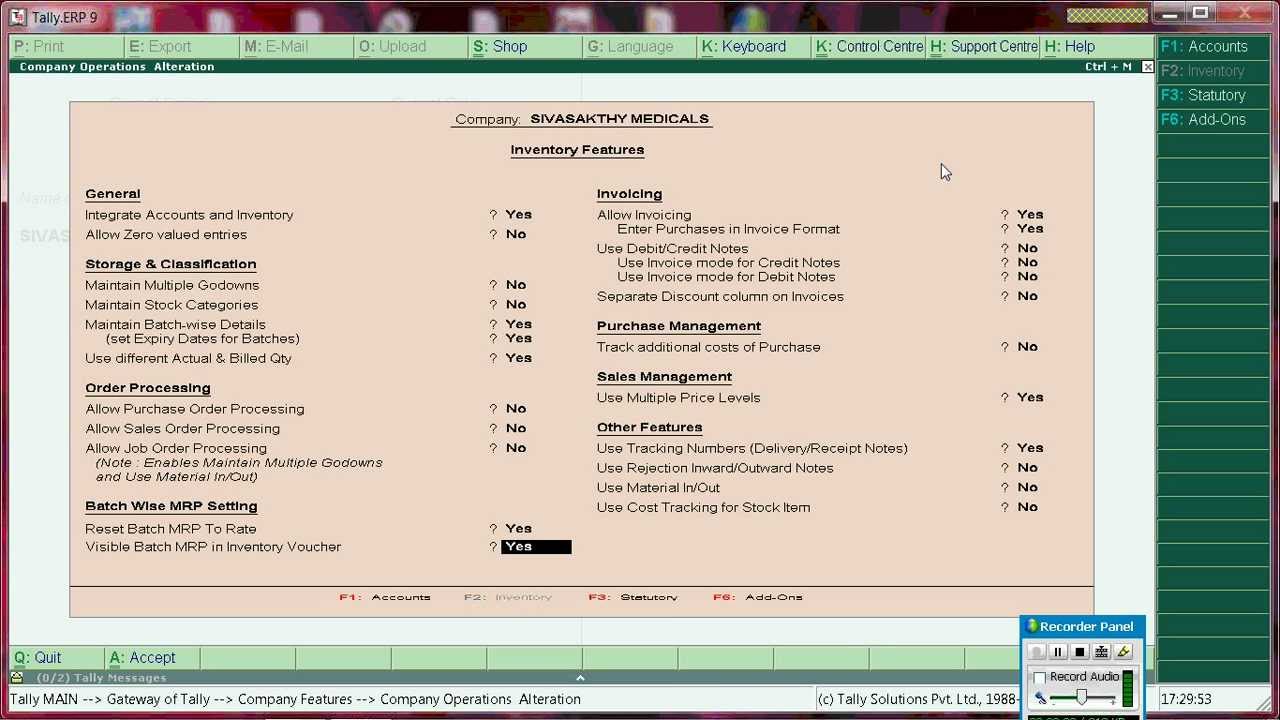Click the 17:29:53 clock display

pyautogui.click(x=1186, y=699)
